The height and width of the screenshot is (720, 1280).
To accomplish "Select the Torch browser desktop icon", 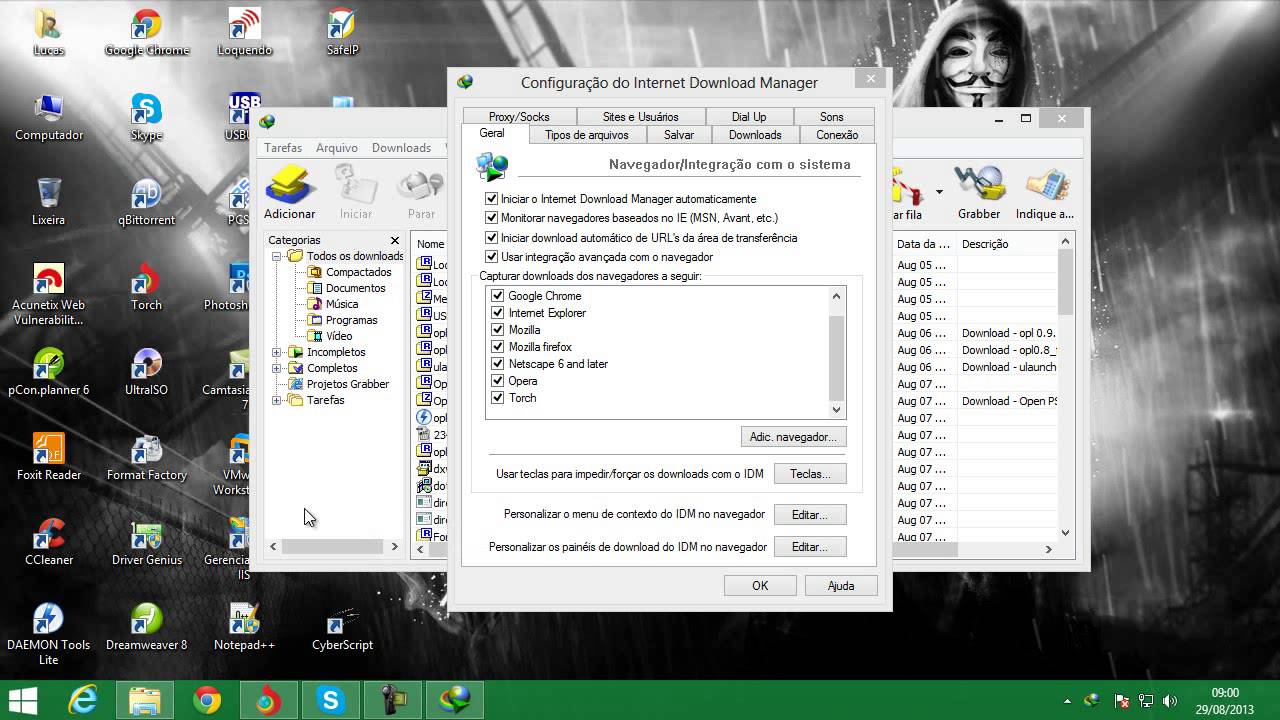I will (146, 288).
